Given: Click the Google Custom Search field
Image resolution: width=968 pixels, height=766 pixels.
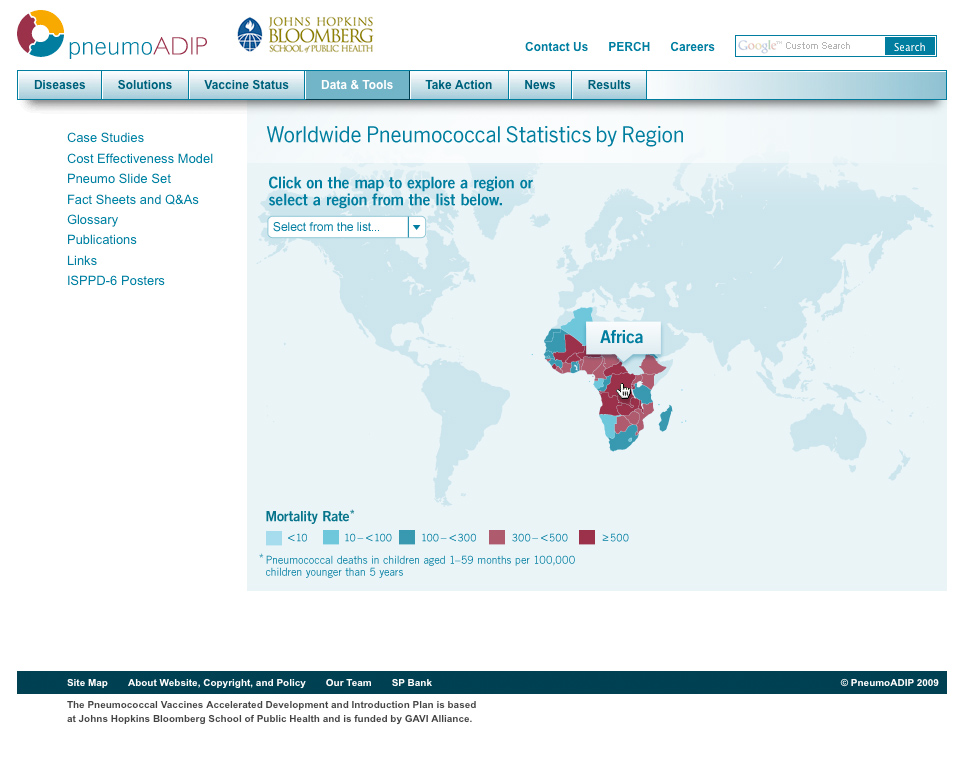Looking at the screenshot, I should tap(810, 46).
